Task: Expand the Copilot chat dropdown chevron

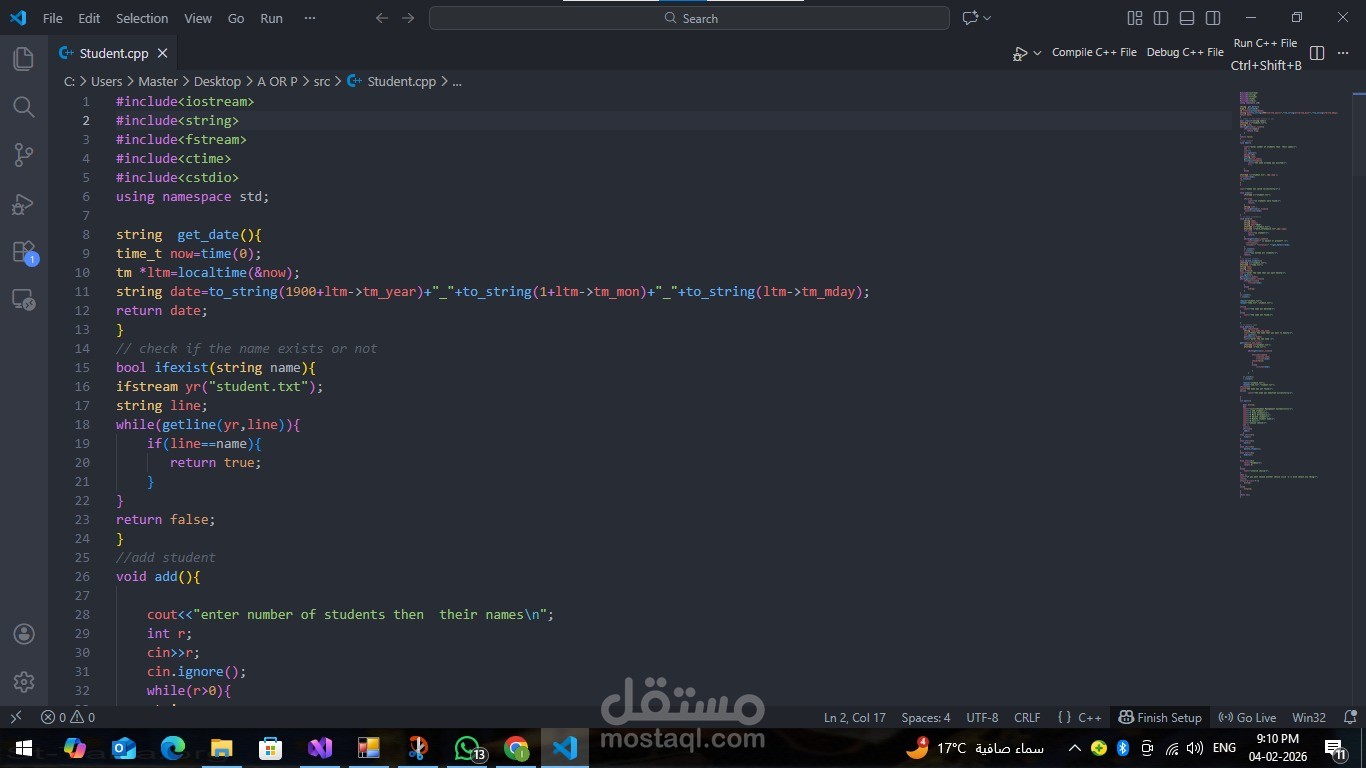Action: coord(987,18)
